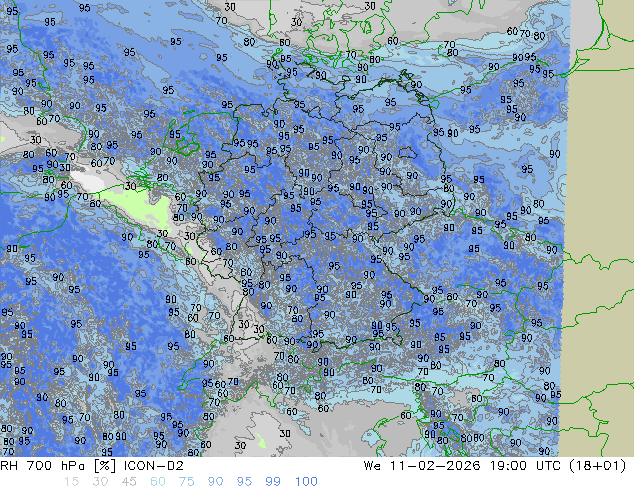
Task: Click the legend value "100" in color scale
Action: [306, 482]
